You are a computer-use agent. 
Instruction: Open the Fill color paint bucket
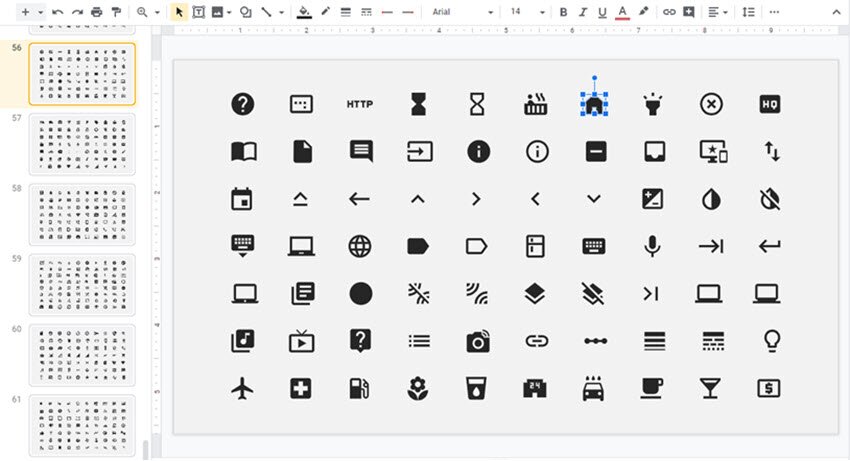pos(304,12)
